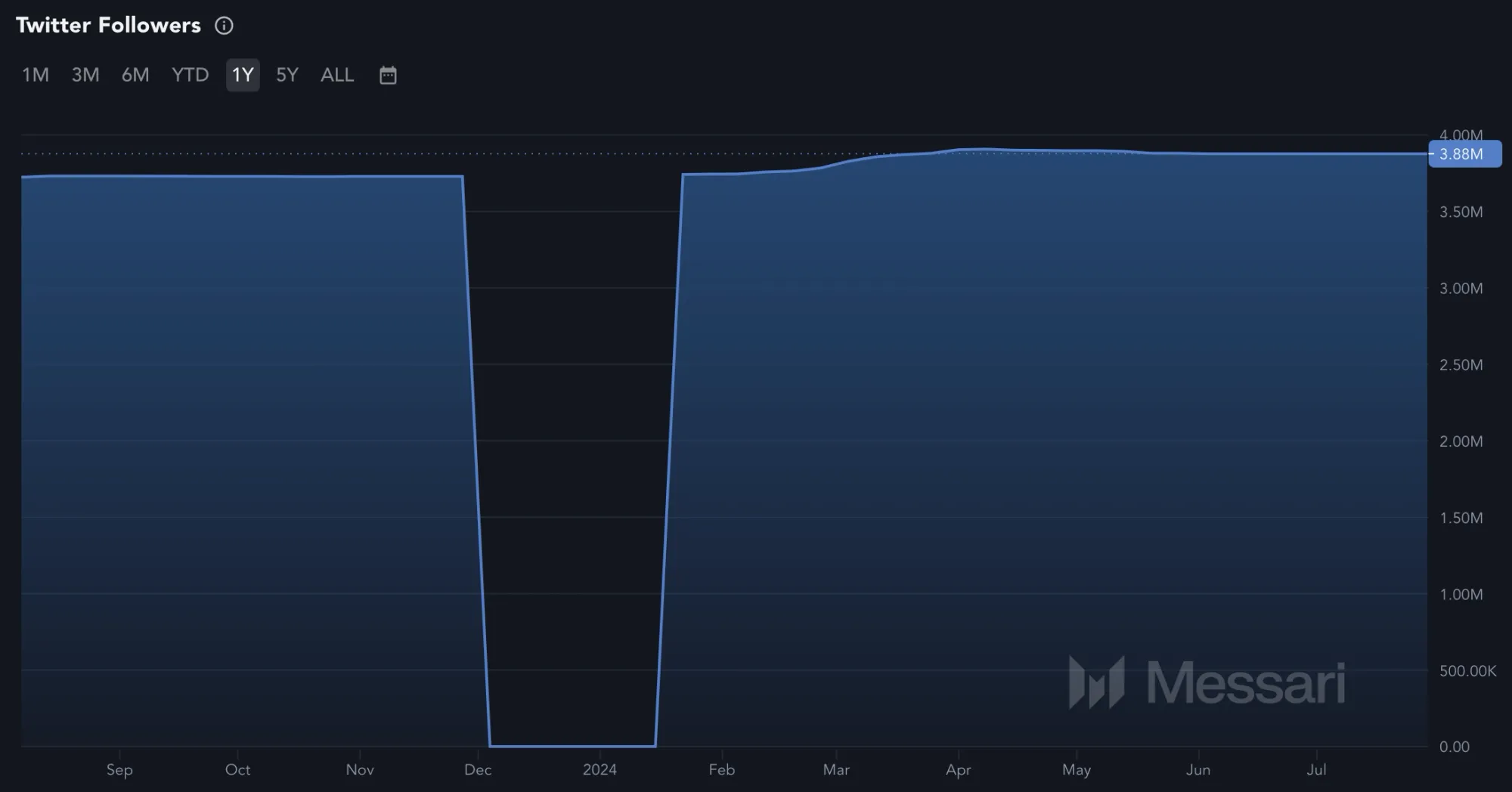1512x792 pixels.
Task: Click the Nov x-axis label
Action: (x=360, y=769)
